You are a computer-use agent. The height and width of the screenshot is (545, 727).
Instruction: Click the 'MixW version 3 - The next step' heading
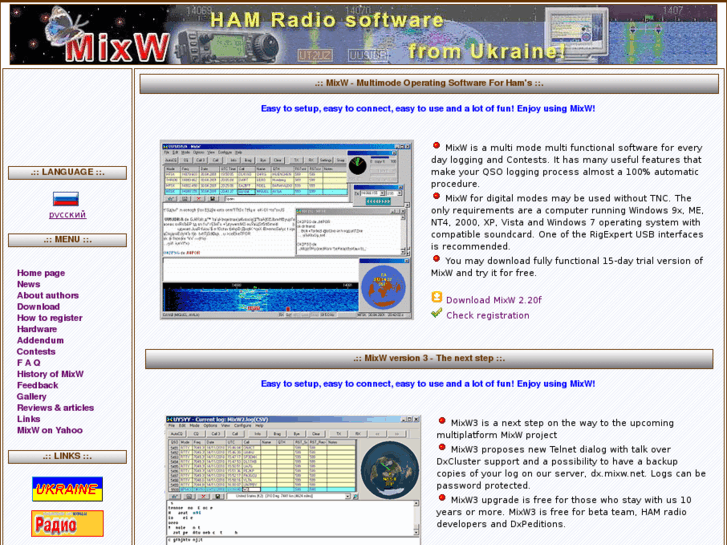point(429,359)
